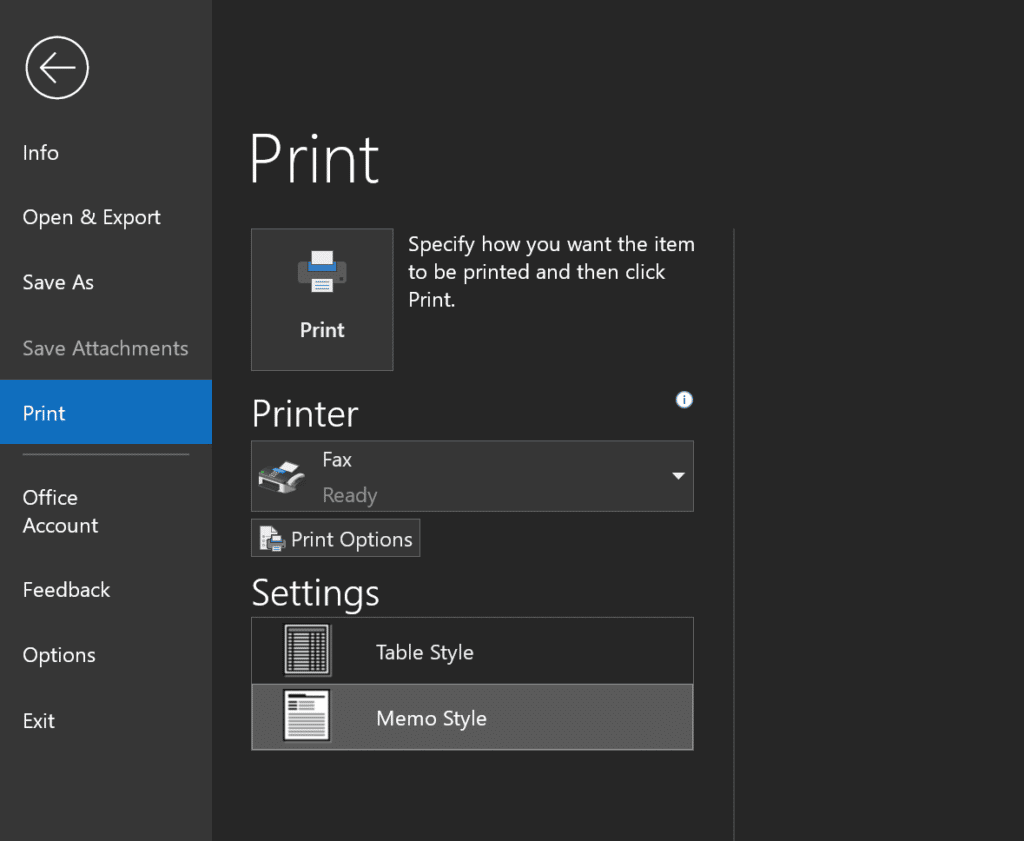Select Memo Style print setting
This screenshot has height=841, width=1024.
pos(472,717)
